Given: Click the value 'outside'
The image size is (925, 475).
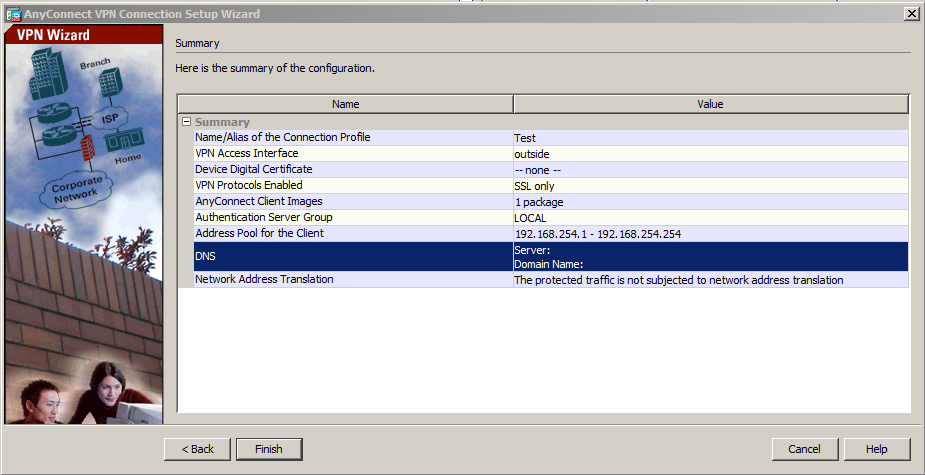Looking at the screenshot, I should click(x=532, y=154).
